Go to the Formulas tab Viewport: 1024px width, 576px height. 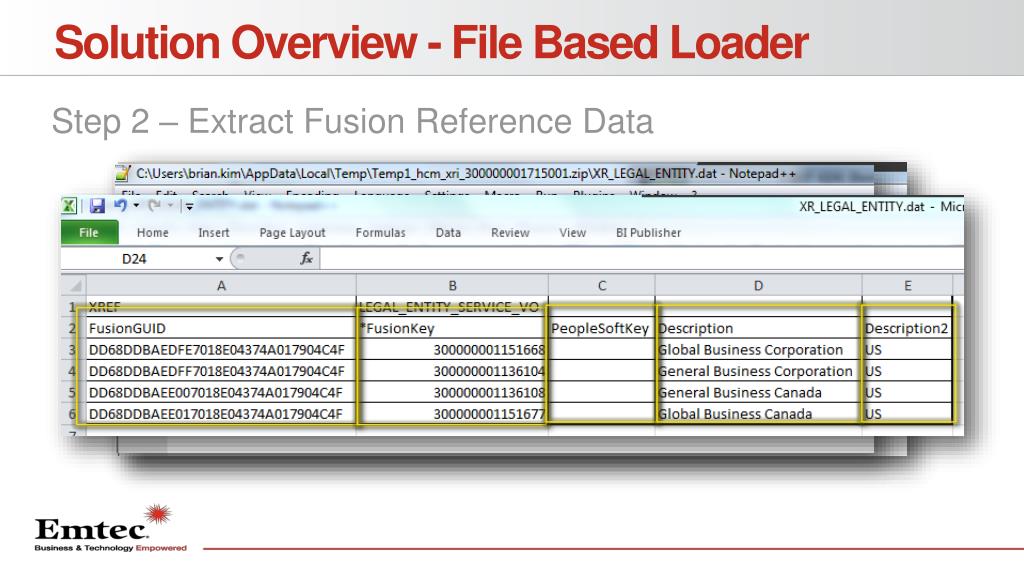pos(380,232)
